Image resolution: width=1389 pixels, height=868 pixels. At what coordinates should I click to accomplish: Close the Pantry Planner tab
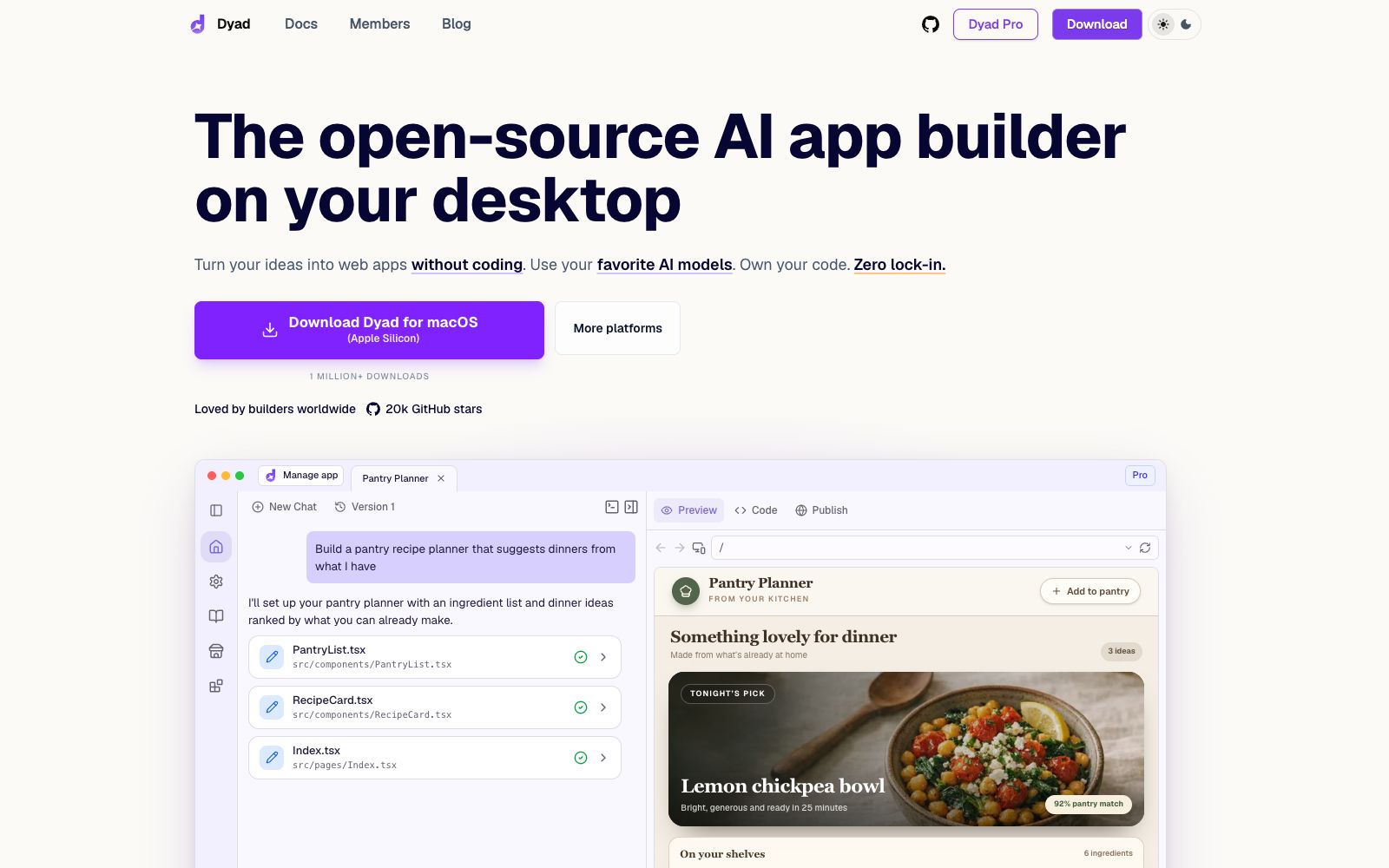click(441, 478)
